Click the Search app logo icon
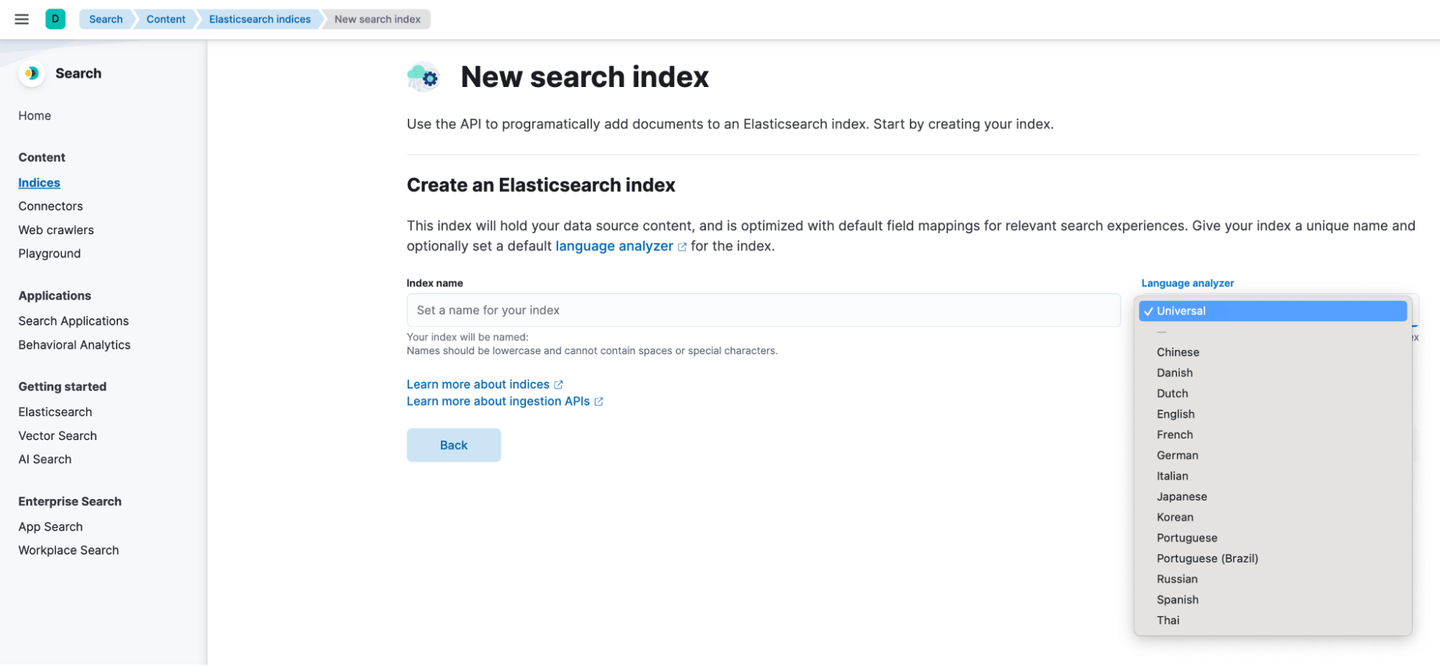 [32, 73]
